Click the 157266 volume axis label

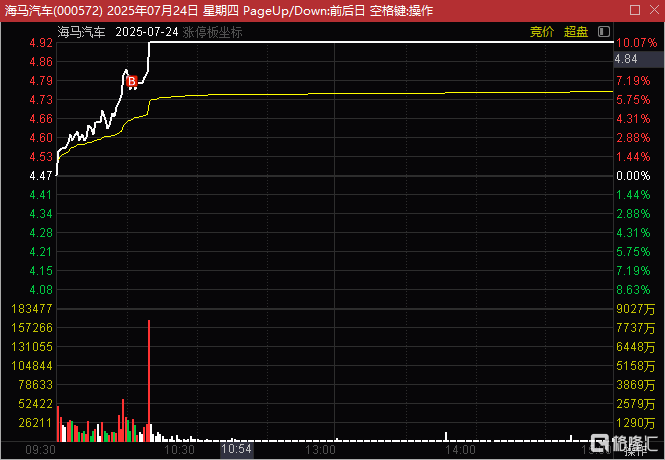click(32, 328)
